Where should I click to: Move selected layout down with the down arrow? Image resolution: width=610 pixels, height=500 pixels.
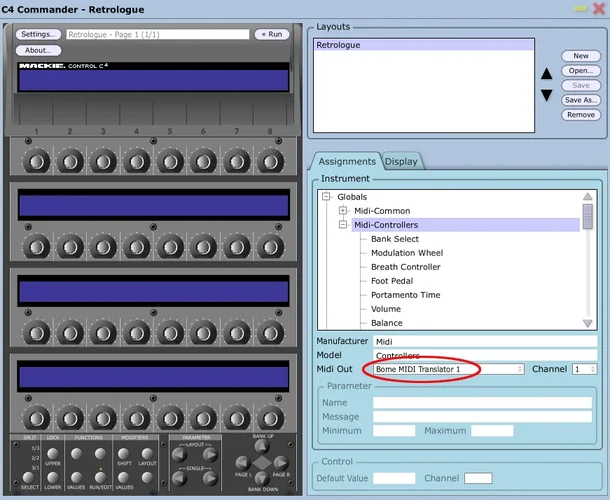(547, 95)
